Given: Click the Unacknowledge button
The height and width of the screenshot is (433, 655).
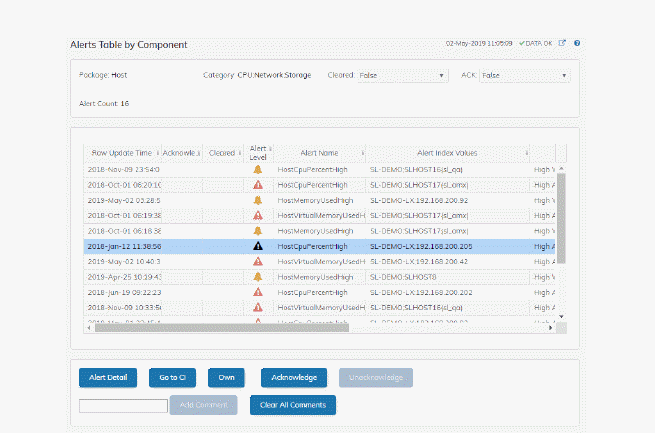Looking at the screenshot, I should 376,377.
